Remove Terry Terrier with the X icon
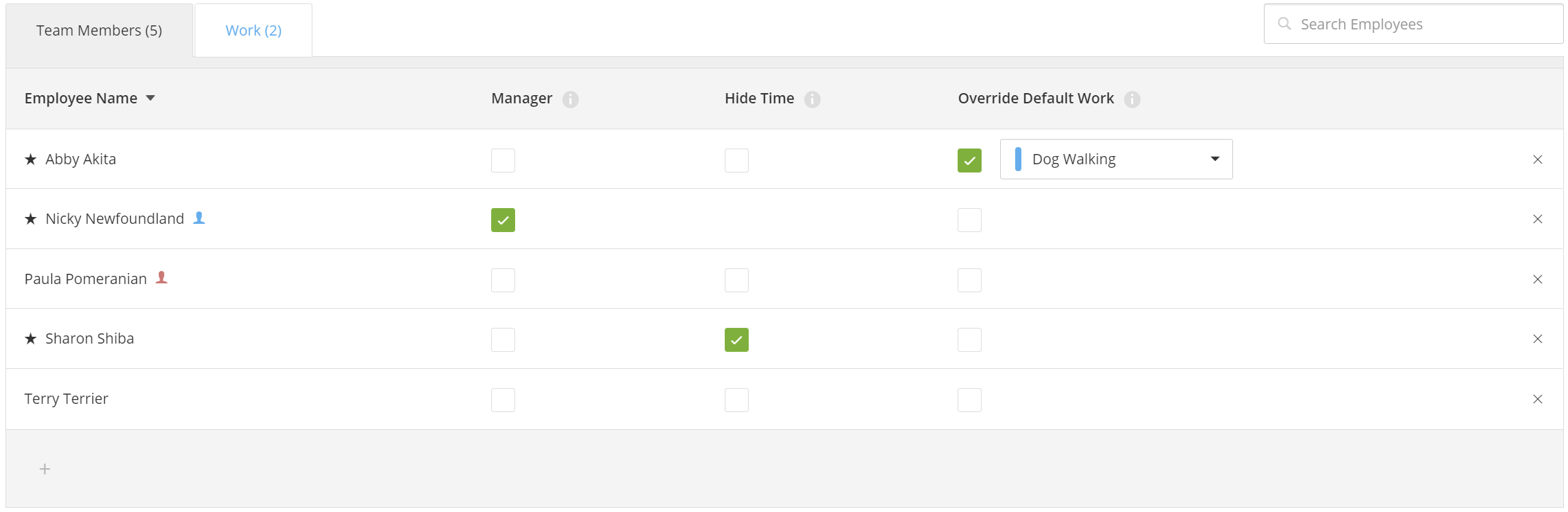This screenshot has height=512, width=1568. coord(1537,399)
